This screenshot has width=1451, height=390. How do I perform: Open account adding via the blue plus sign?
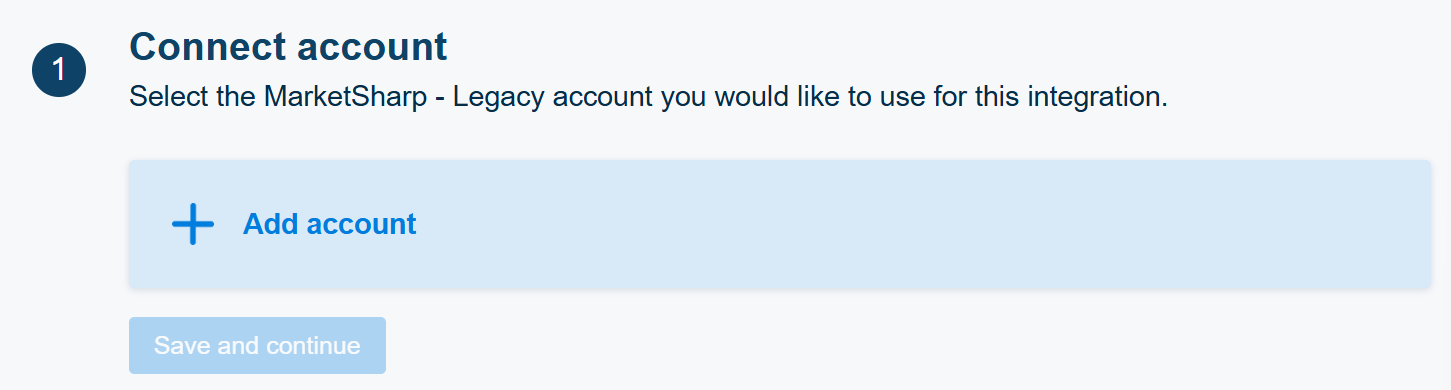[x=193, y=224]
